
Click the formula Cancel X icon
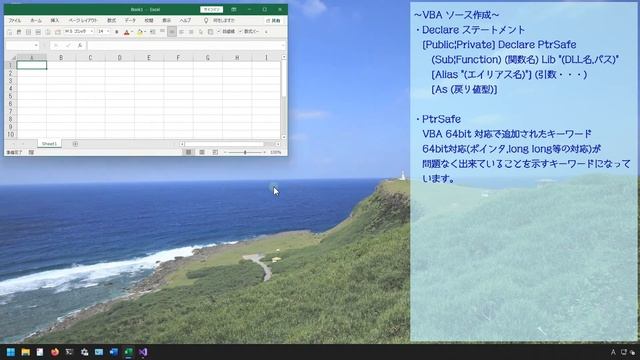point(56,45)
